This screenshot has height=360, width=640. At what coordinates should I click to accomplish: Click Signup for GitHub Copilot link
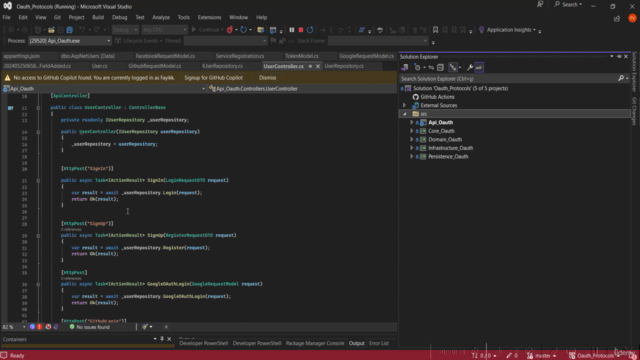pos(213,78)
